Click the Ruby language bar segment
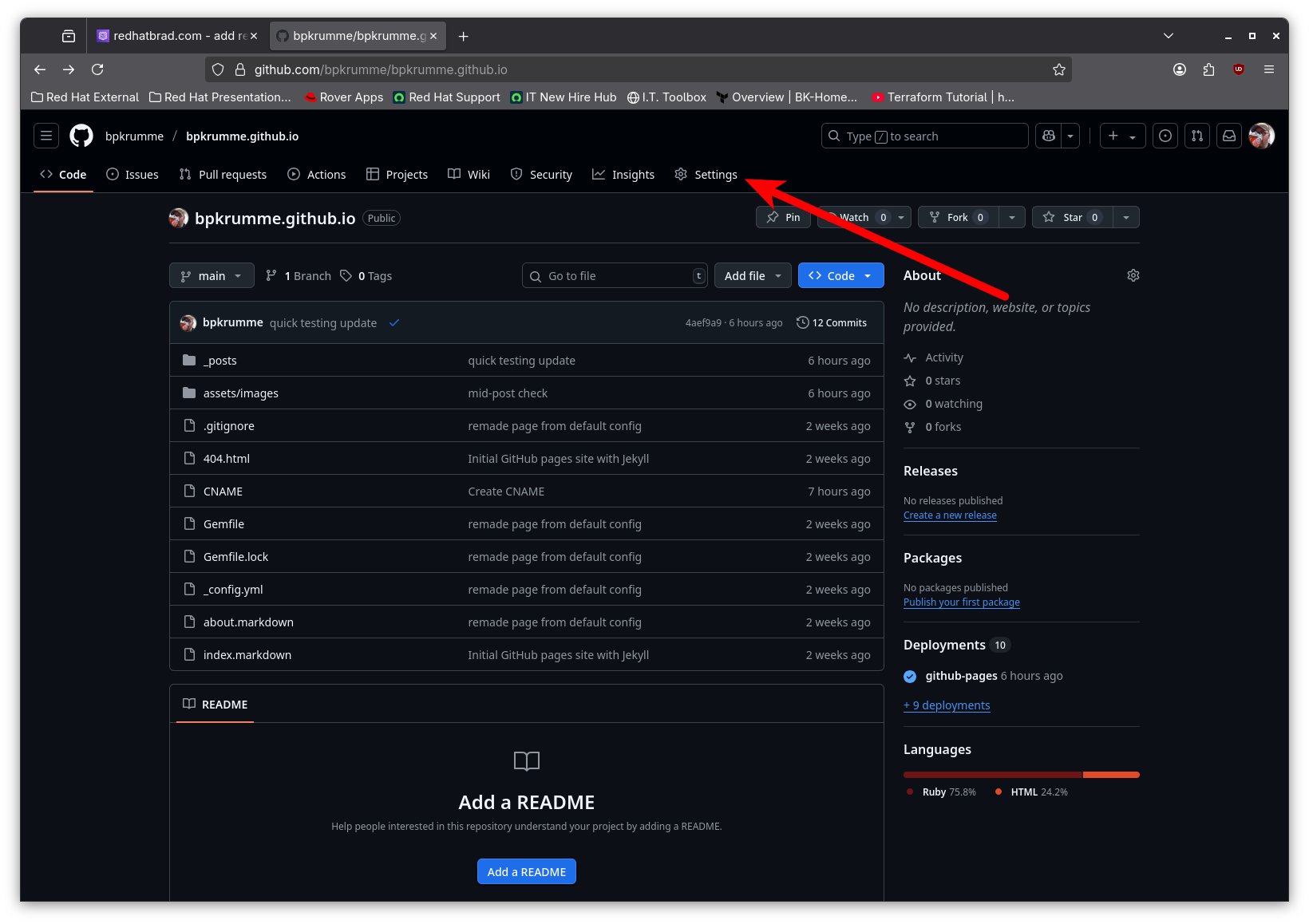The height and width of the screenshot is (924, 1309). coord(993,775)
